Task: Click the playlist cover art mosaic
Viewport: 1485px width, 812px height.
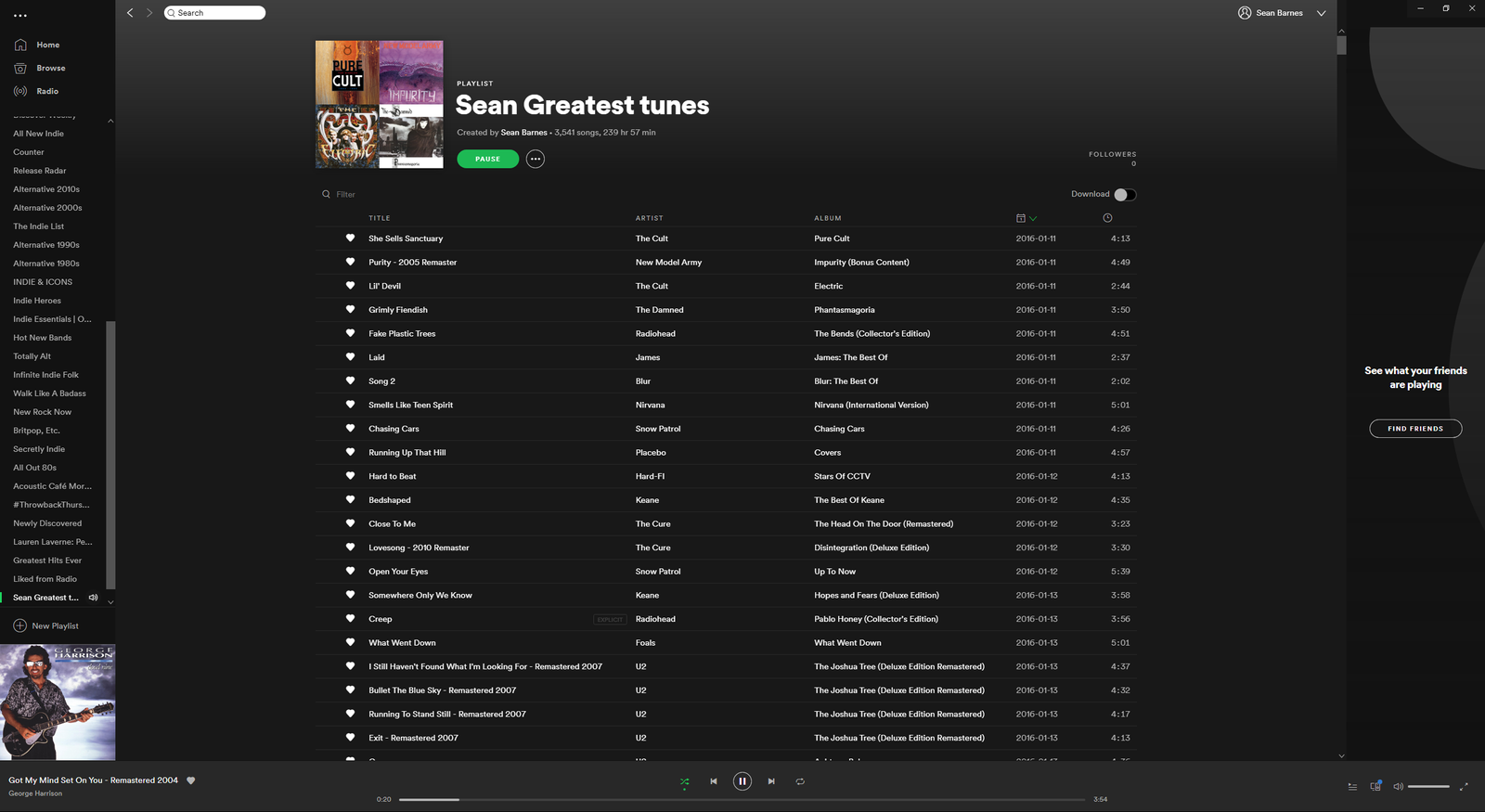Action: [x=379, y=104]
